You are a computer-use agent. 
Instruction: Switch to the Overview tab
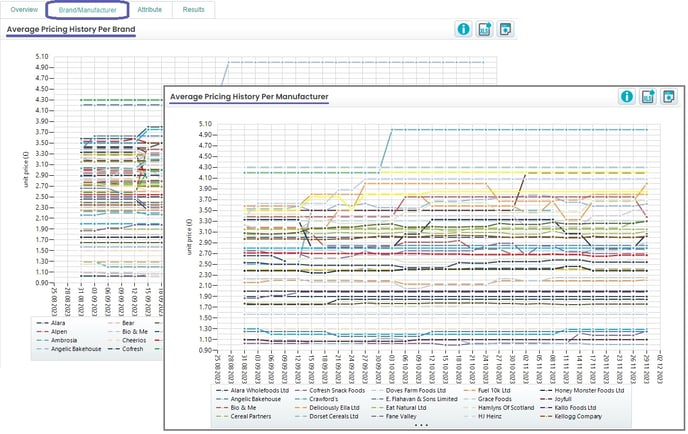click(x=24, y=10)
